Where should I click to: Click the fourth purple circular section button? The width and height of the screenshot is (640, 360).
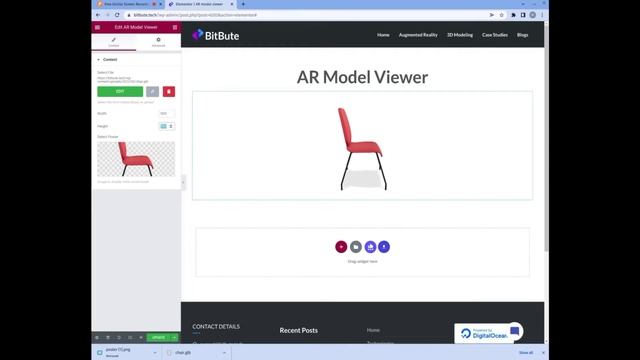click(384, 247)
